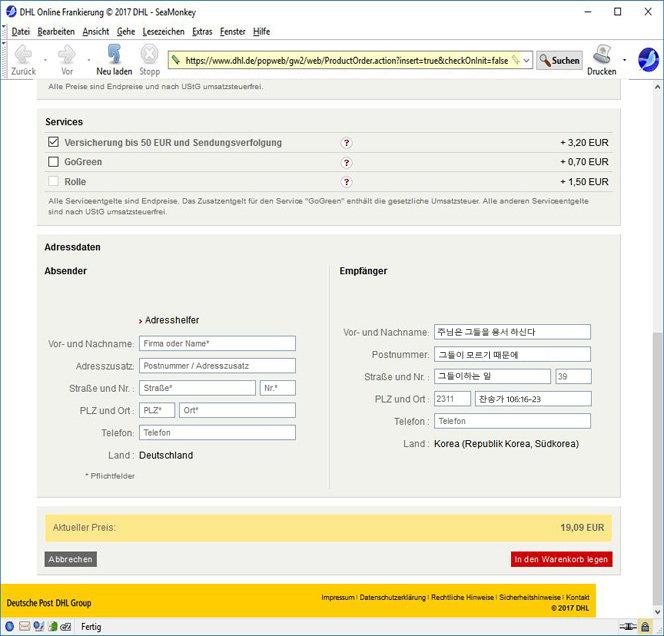Open the Bearbeiten menu
The height and width of the screenshot is (636, 664).
56,31
